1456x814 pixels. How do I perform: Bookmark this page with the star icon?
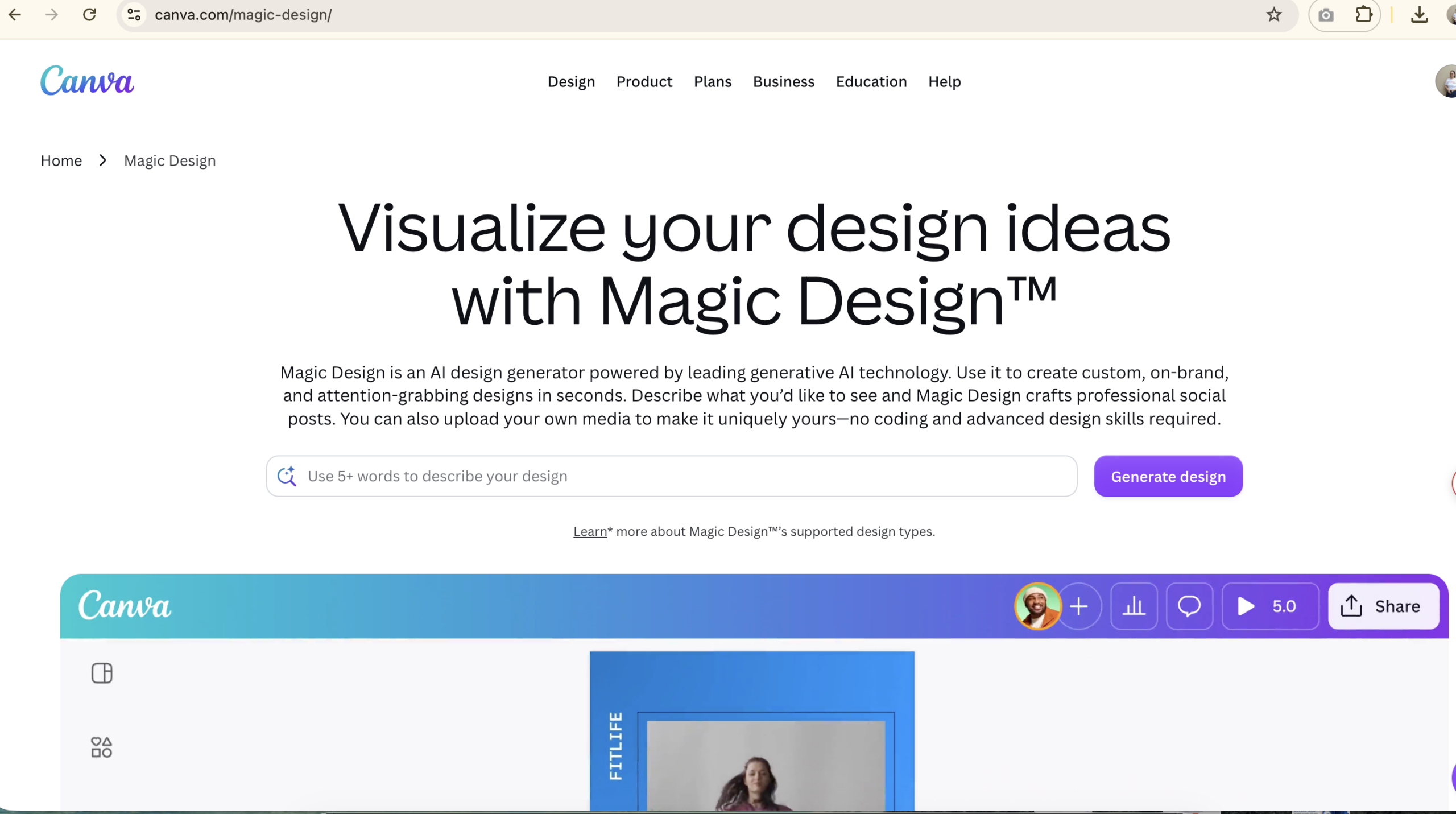point(1274,15)
